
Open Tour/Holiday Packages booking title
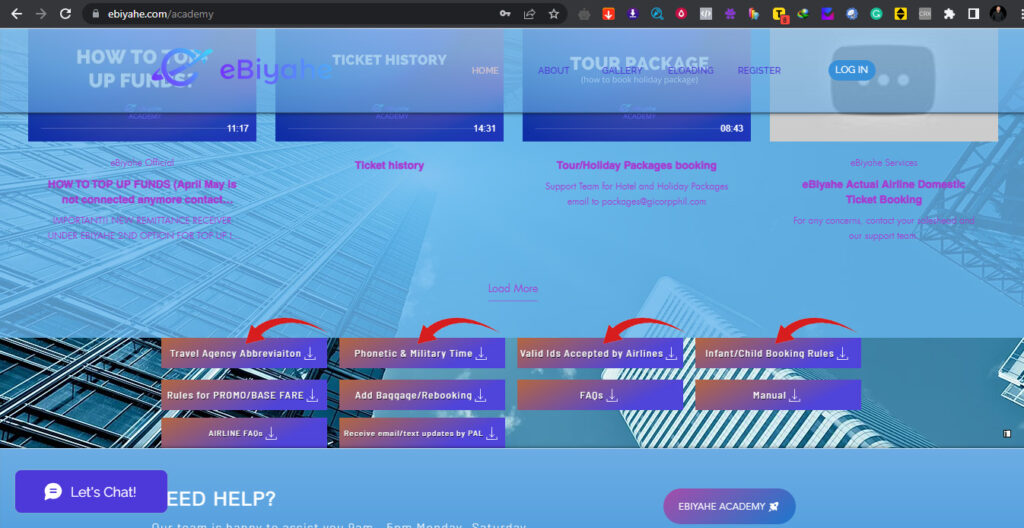[x=636, y=165]
